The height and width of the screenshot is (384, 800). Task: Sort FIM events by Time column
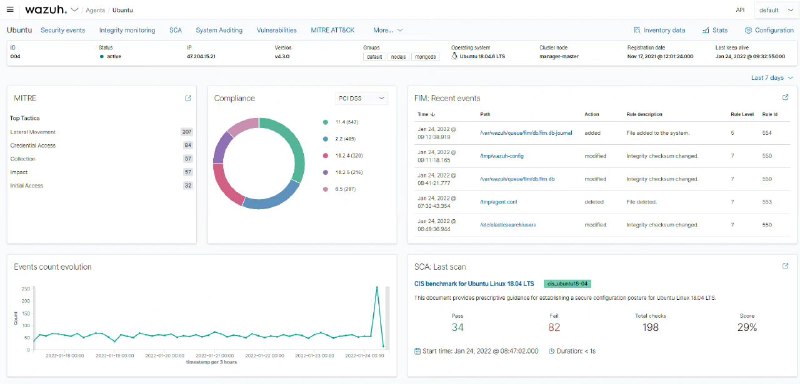point(426,114)
